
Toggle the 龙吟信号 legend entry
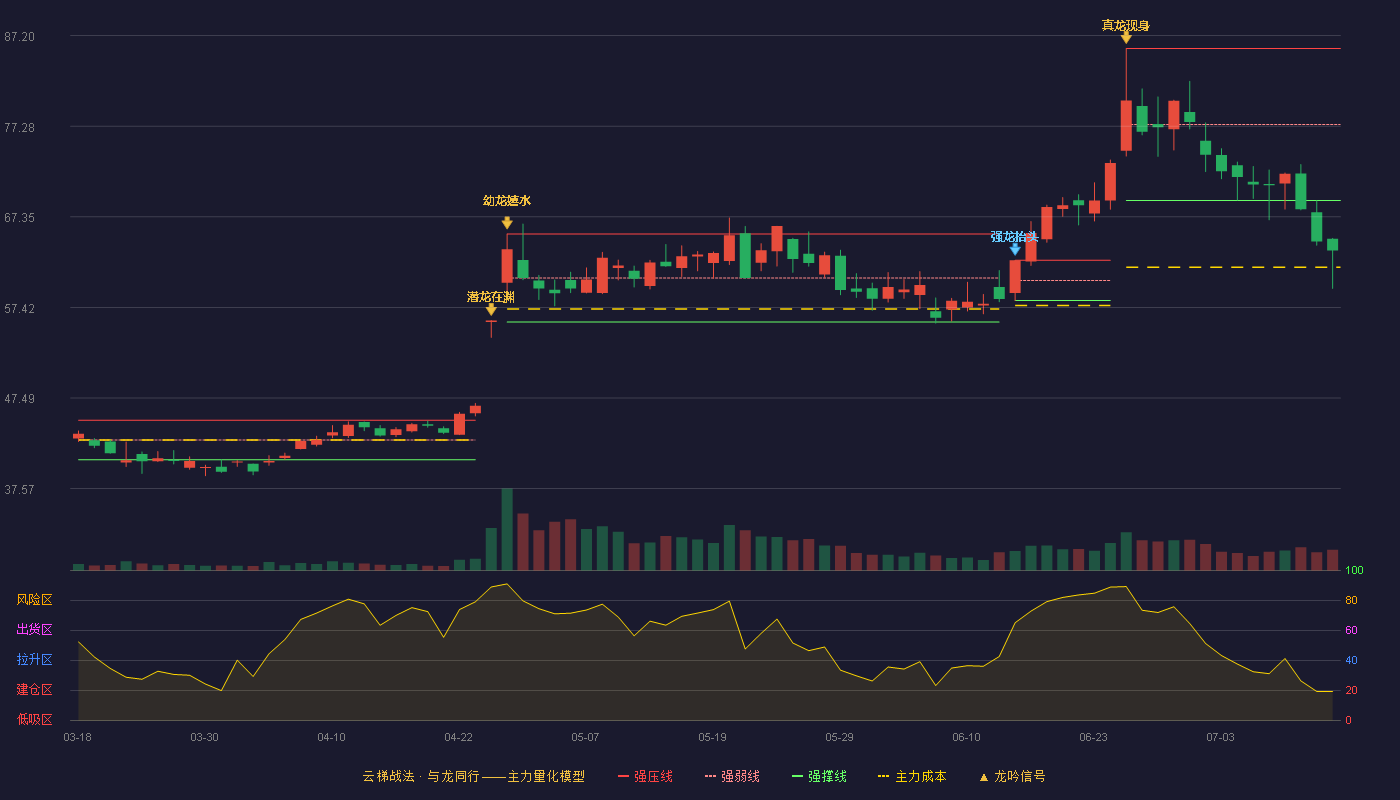click(x=1012, y=776)
